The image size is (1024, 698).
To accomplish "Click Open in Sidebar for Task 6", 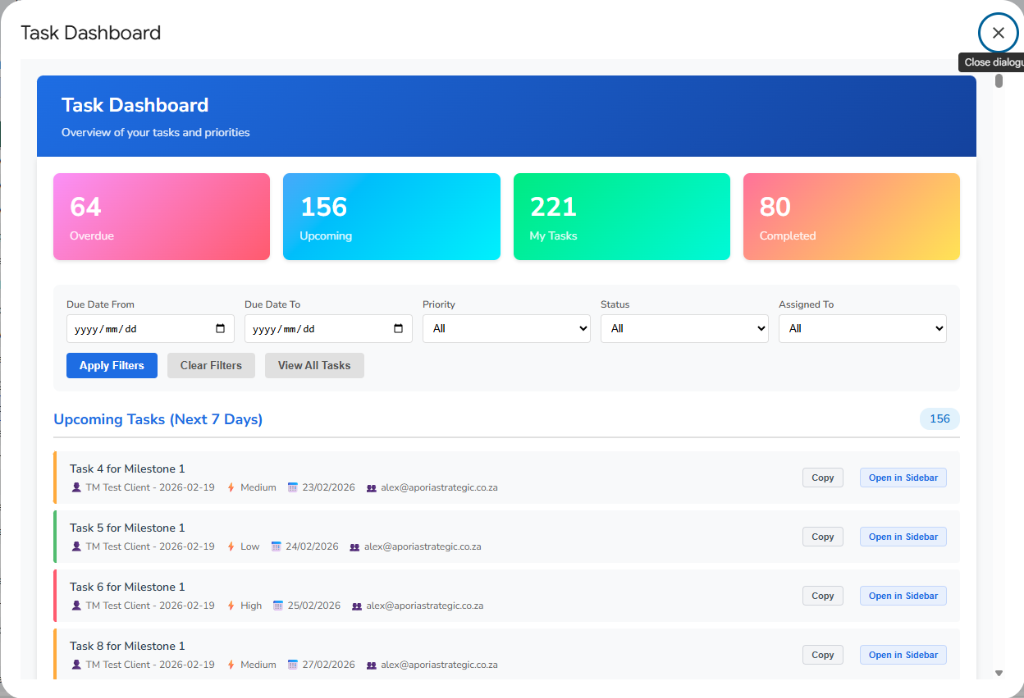I will (x=903, y=595).
